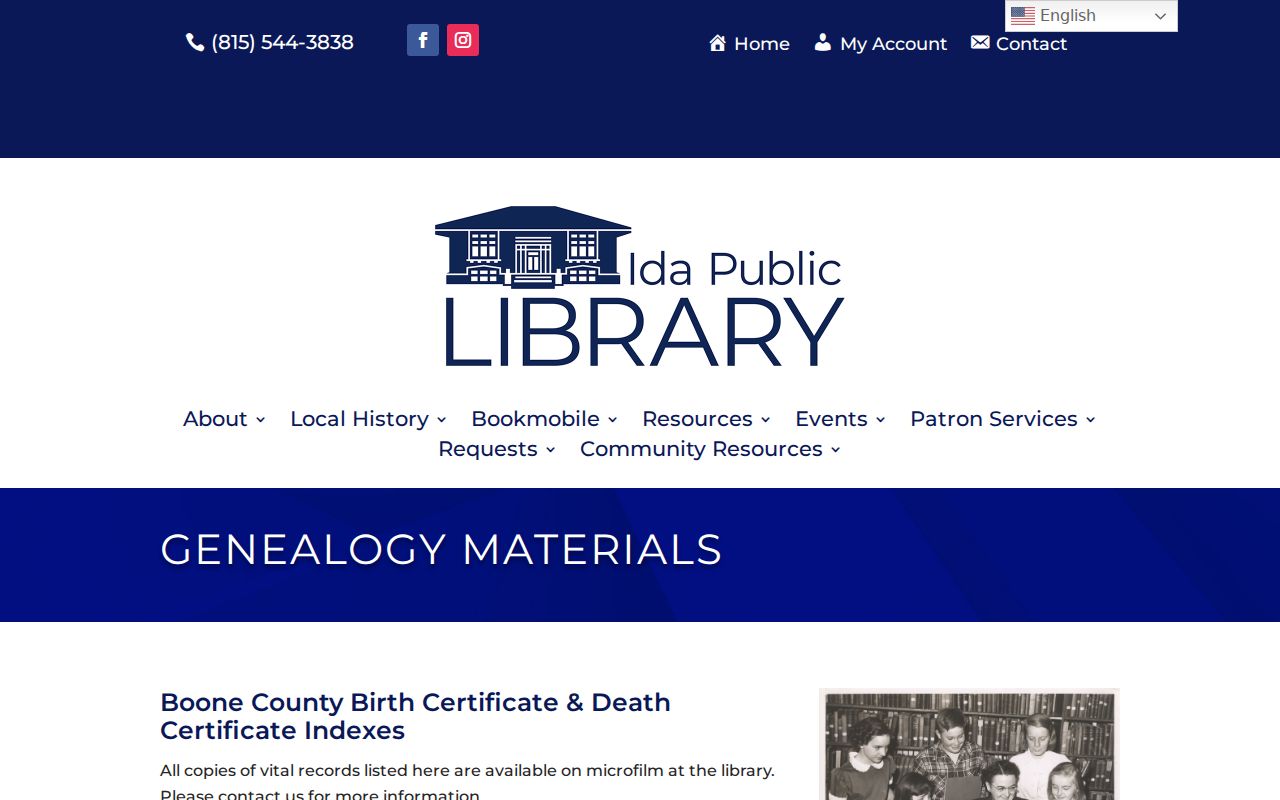This screenshot has width=1280, height=800.
Task: Click the My Account person icon
Action: [x=823, y=42]
